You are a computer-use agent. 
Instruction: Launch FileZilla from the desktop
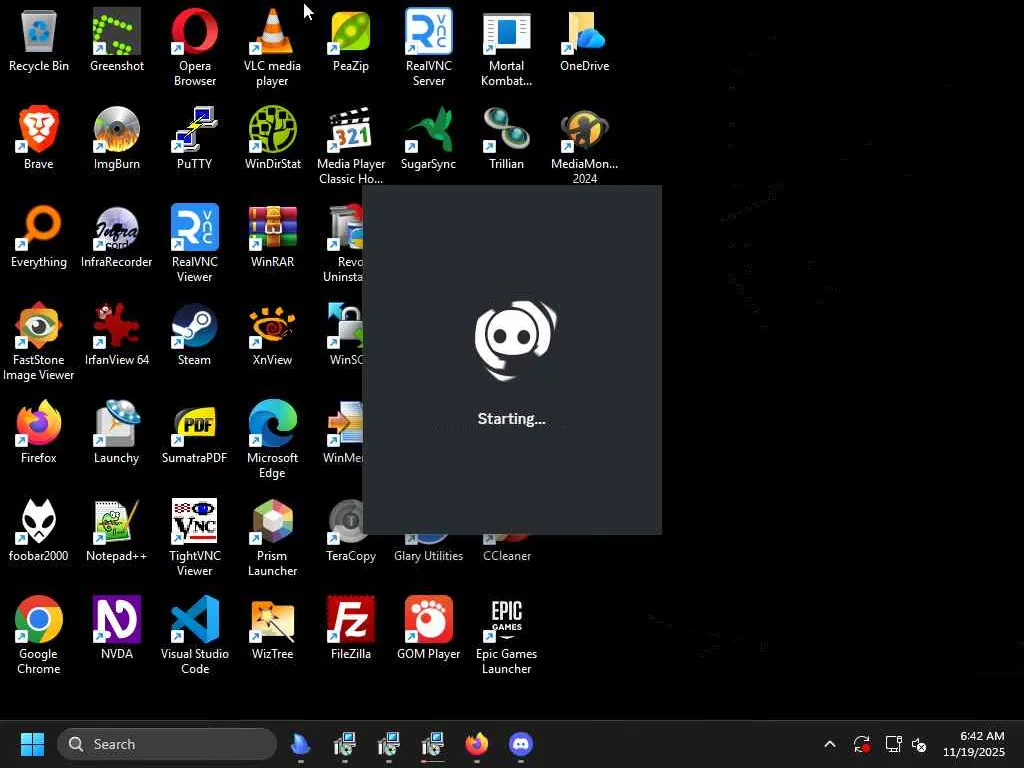pyautogui.click(x=351, y=628)
